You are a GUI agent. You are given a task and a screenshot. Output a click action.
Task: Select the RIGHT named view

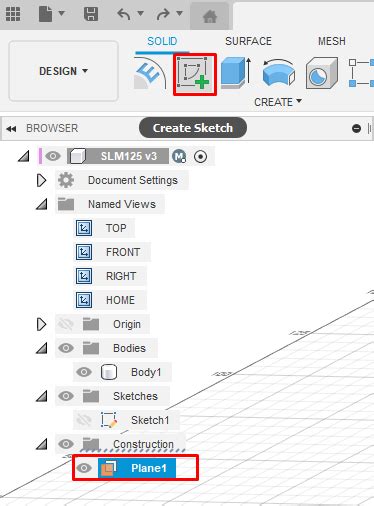point(121,276)
